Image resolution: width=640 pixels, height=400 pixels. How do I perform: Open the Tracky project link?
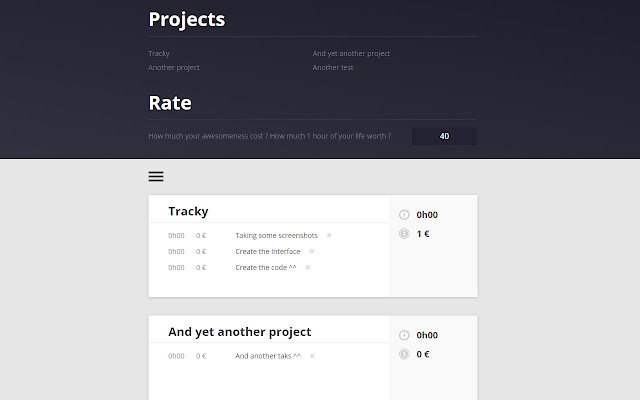pos(159,53)
